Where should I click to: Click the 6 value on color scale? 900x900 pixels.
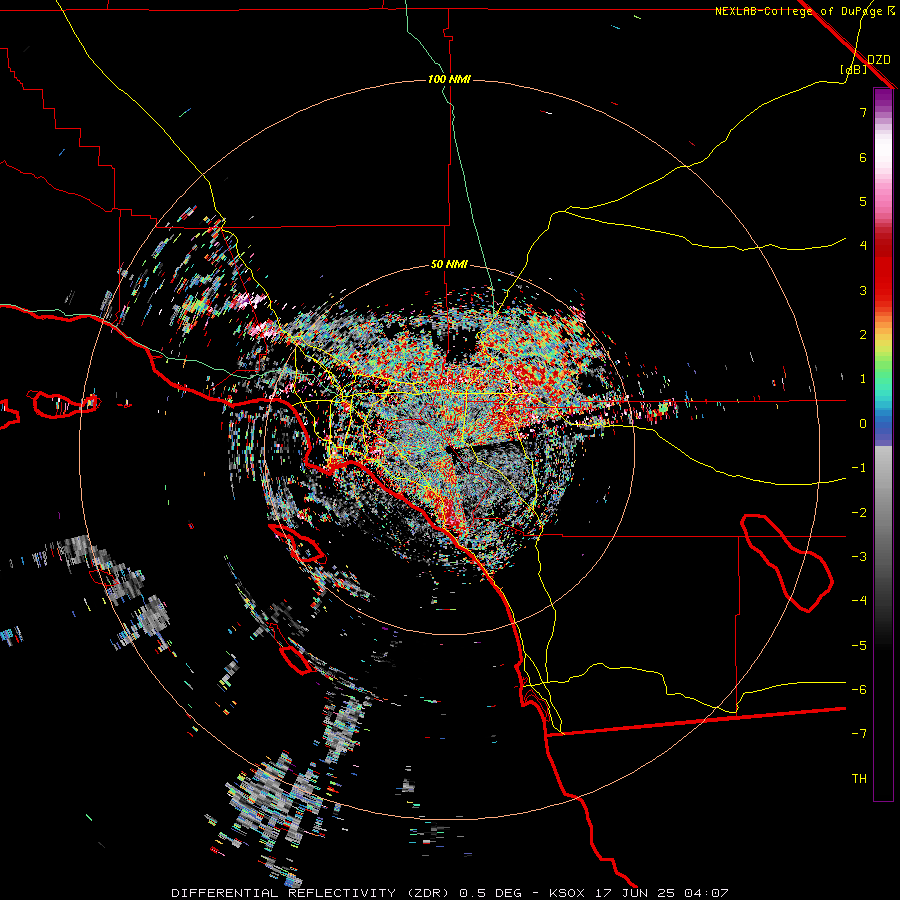[863, 157]
